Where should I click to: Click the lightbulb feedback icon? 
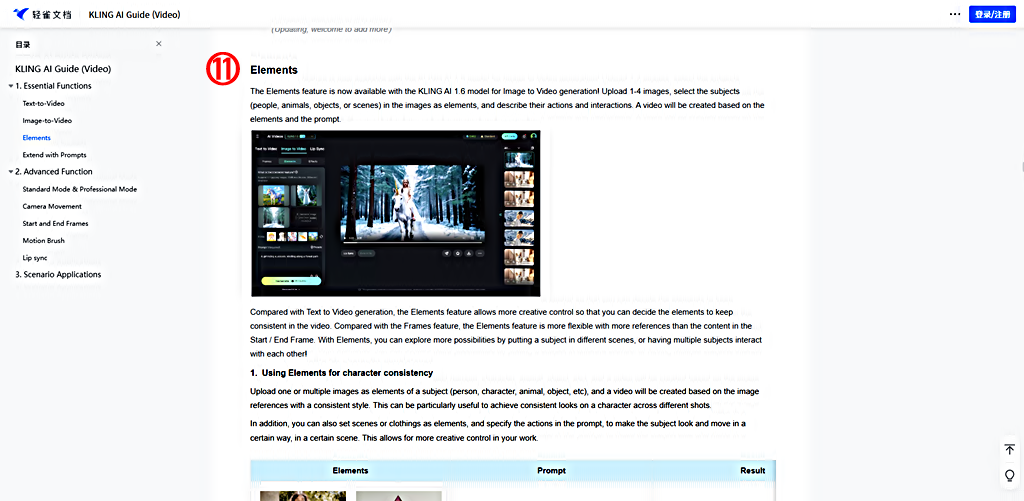point(1010,475)
